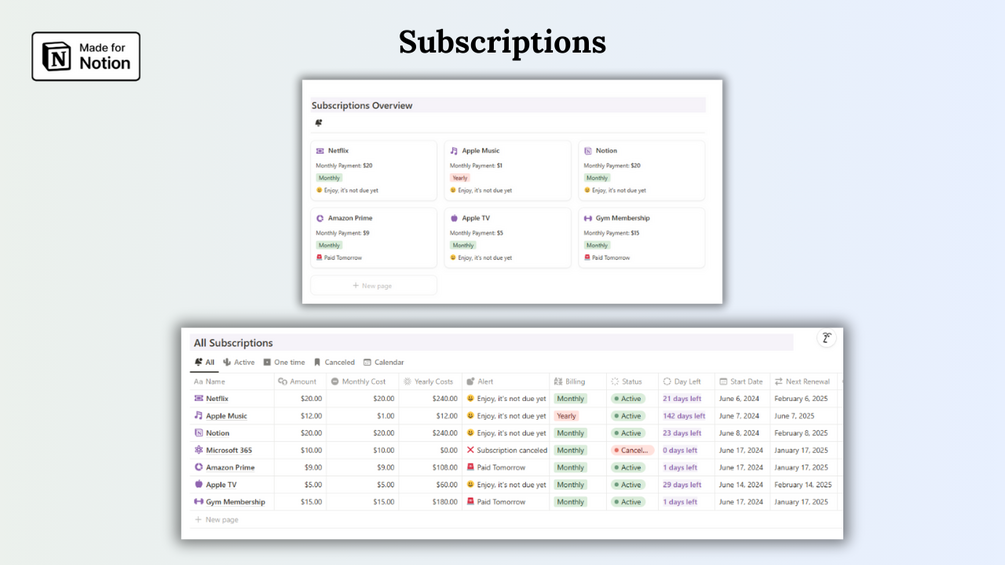Click the Netflix row icon in table
Screen dimensions: 1005x565
coord(199,398)
